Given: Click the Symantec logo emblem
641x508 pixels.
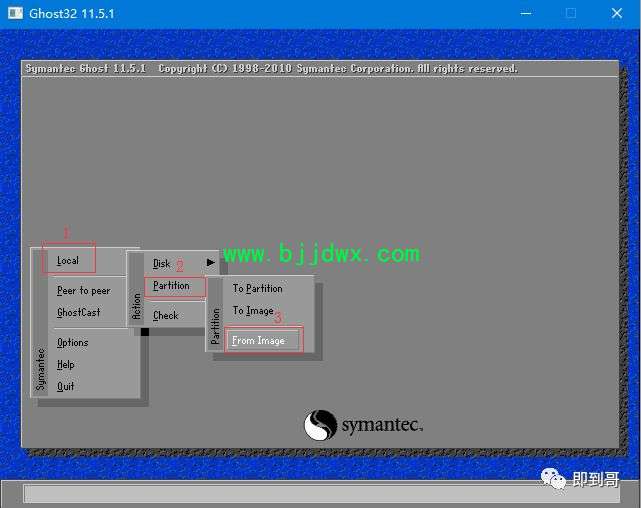Looking at the screenshot, I should click(320, 425).
